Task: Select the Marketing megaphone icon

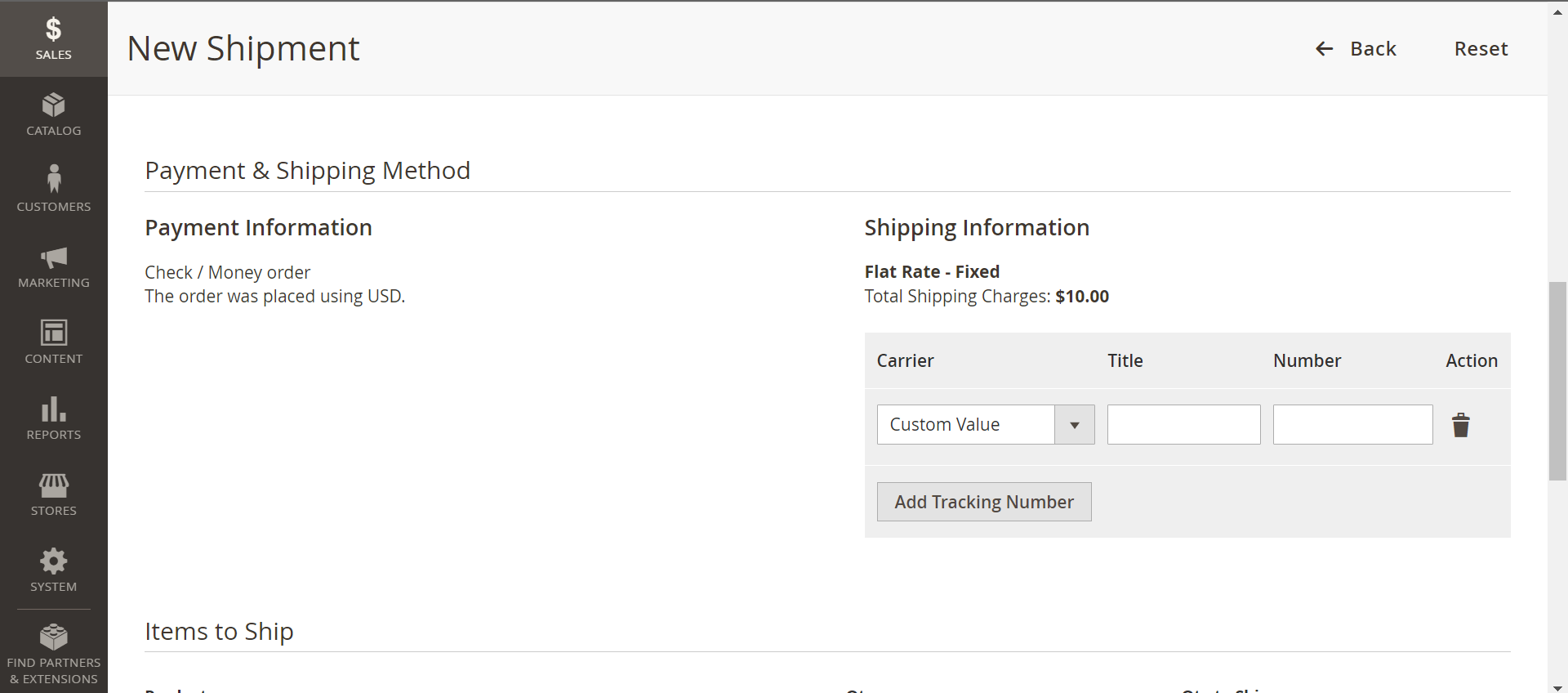Action: 53,266
